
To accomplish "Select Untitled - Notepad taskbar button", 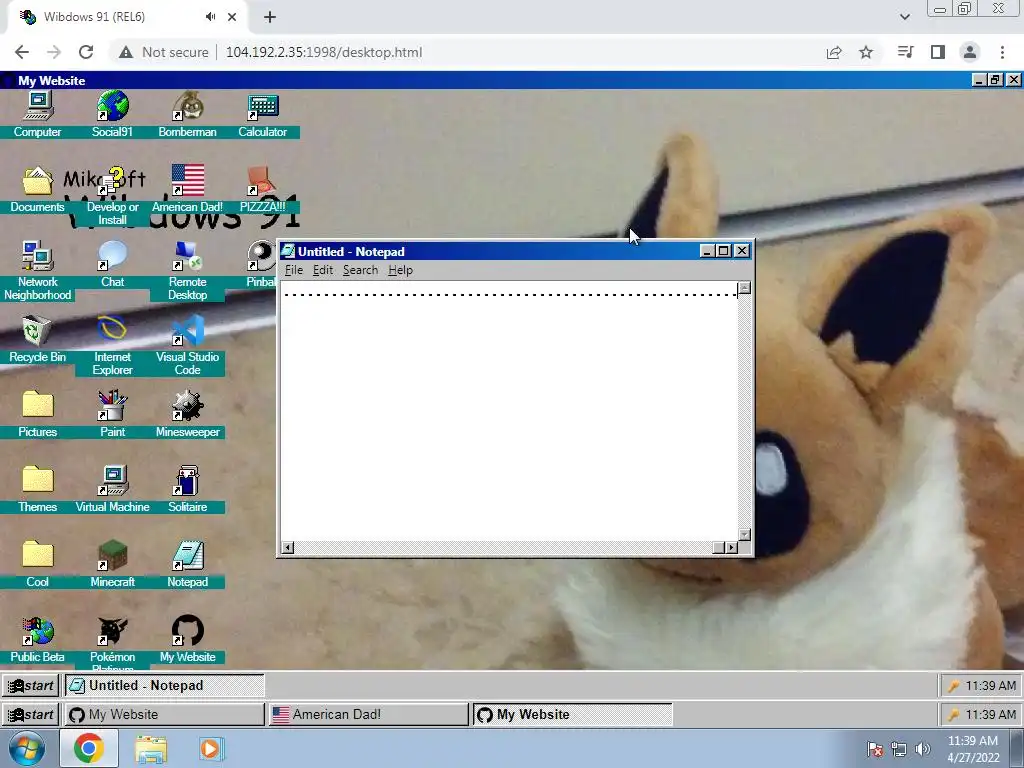I will [x=165, y=686].
